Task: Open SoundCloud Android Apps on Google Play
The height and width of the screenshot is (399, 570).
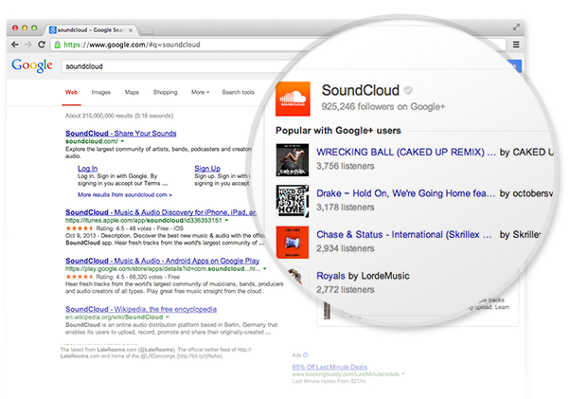Action: point(162,261)
